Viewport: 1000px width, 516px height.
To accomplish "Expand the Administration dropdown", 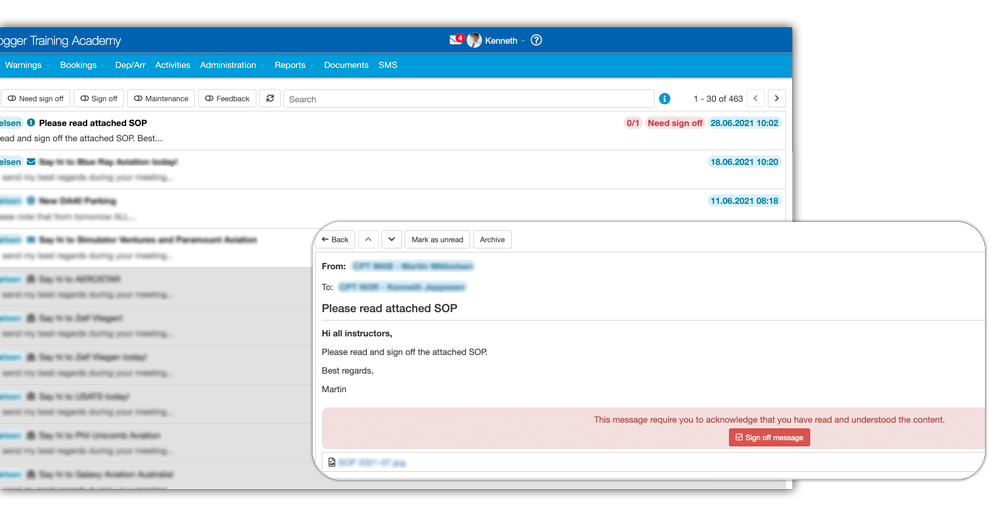I will (x=232, y=65).
